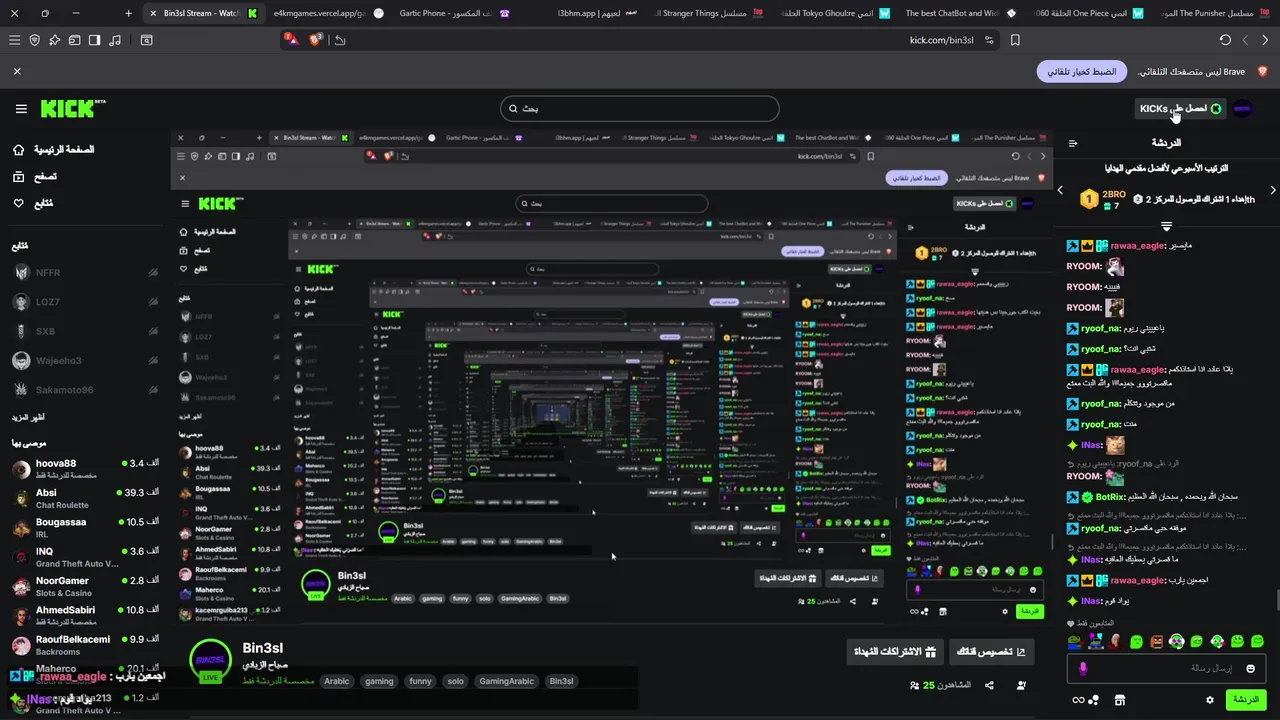Open Brave VPN shield icon in toolbar
This screenshot has height=720, width=1280.
(35, 40)
